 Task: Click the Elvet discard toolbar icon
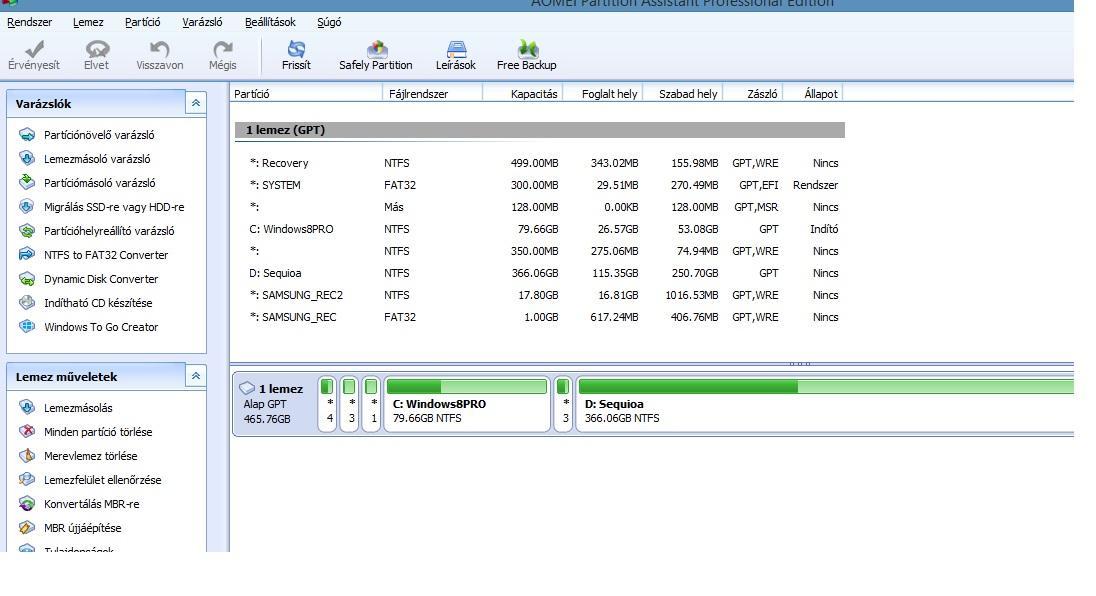tap(96, 50)
